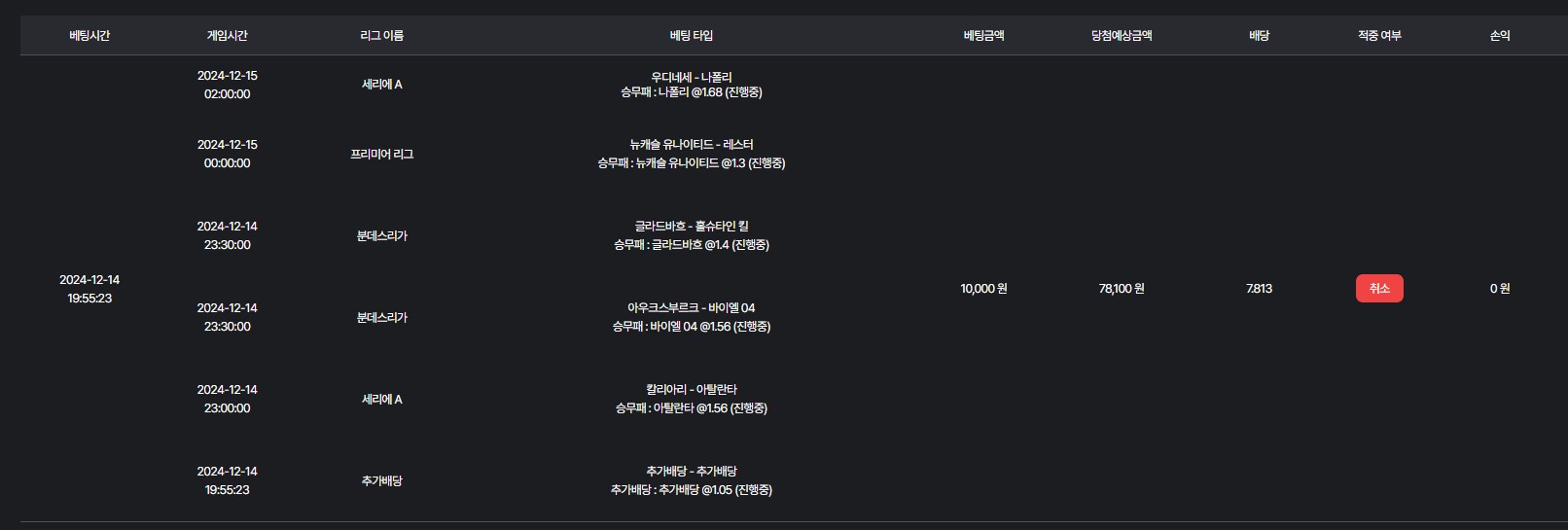Click the 배당 column header
1568x530 pixels.
click(x=1259, y=36)
